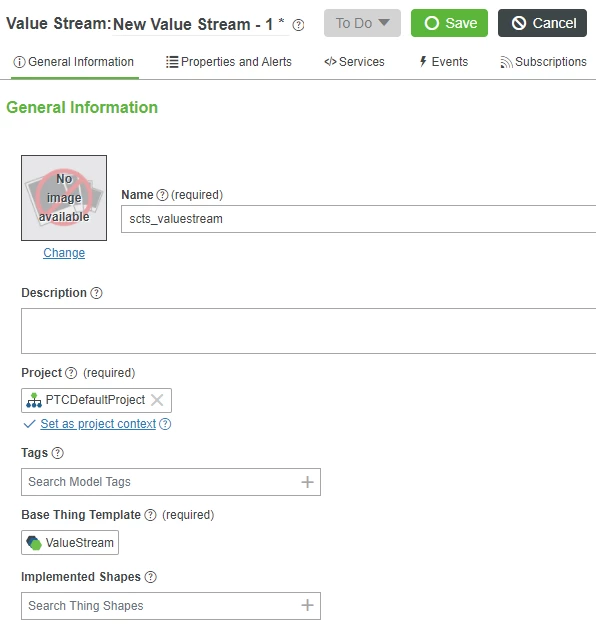Click the Search Thing Shapes field

(x=171, y=606)
